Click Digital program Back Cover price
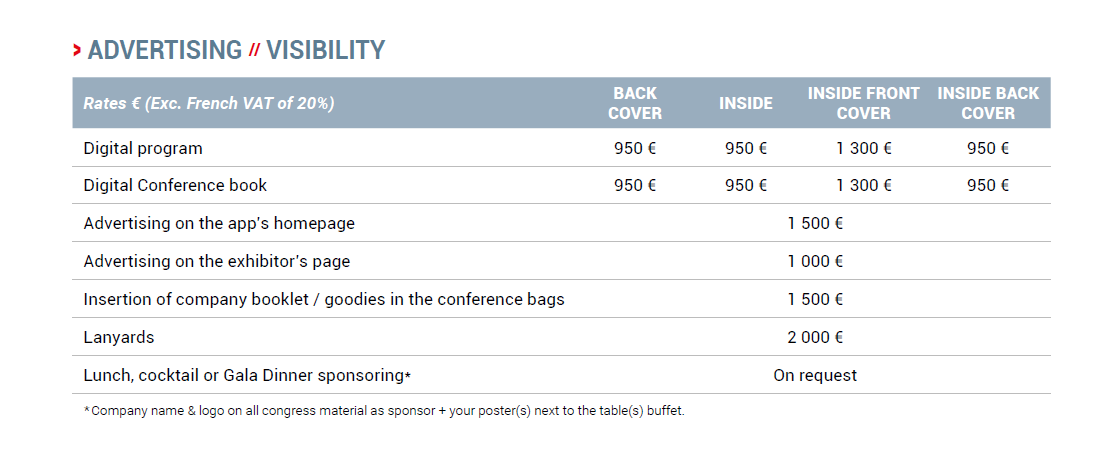The width and height of the screenshot is (1114, 468). point(635,148)
